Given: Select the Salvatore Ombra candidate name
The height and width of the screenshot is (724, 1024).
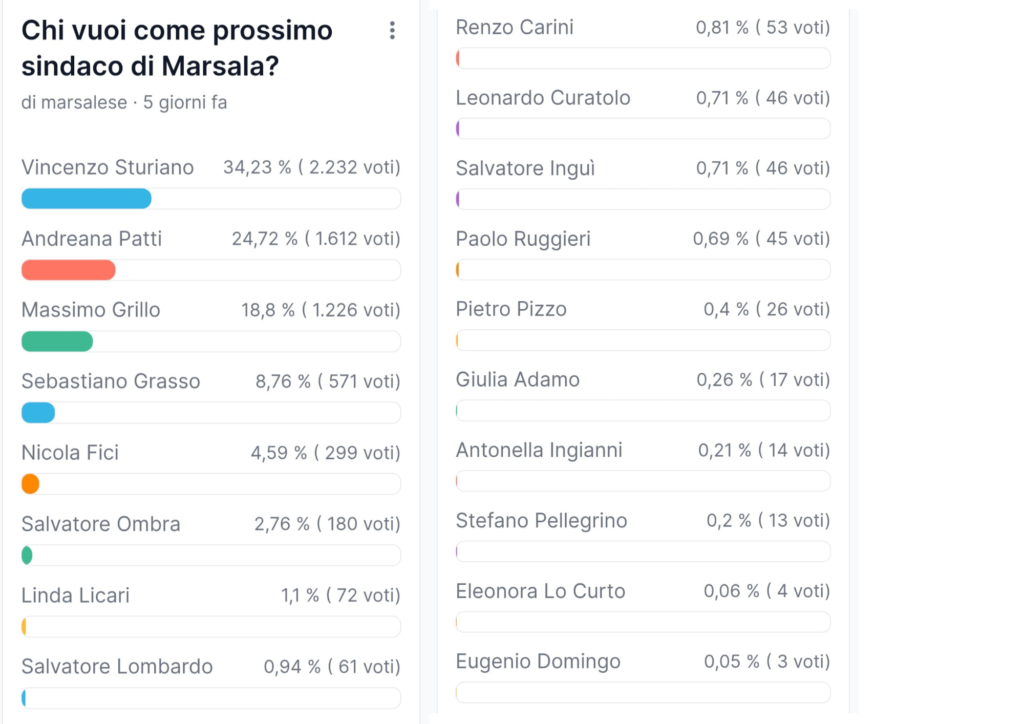Looking at the screenshot, I should click(100, 524).
